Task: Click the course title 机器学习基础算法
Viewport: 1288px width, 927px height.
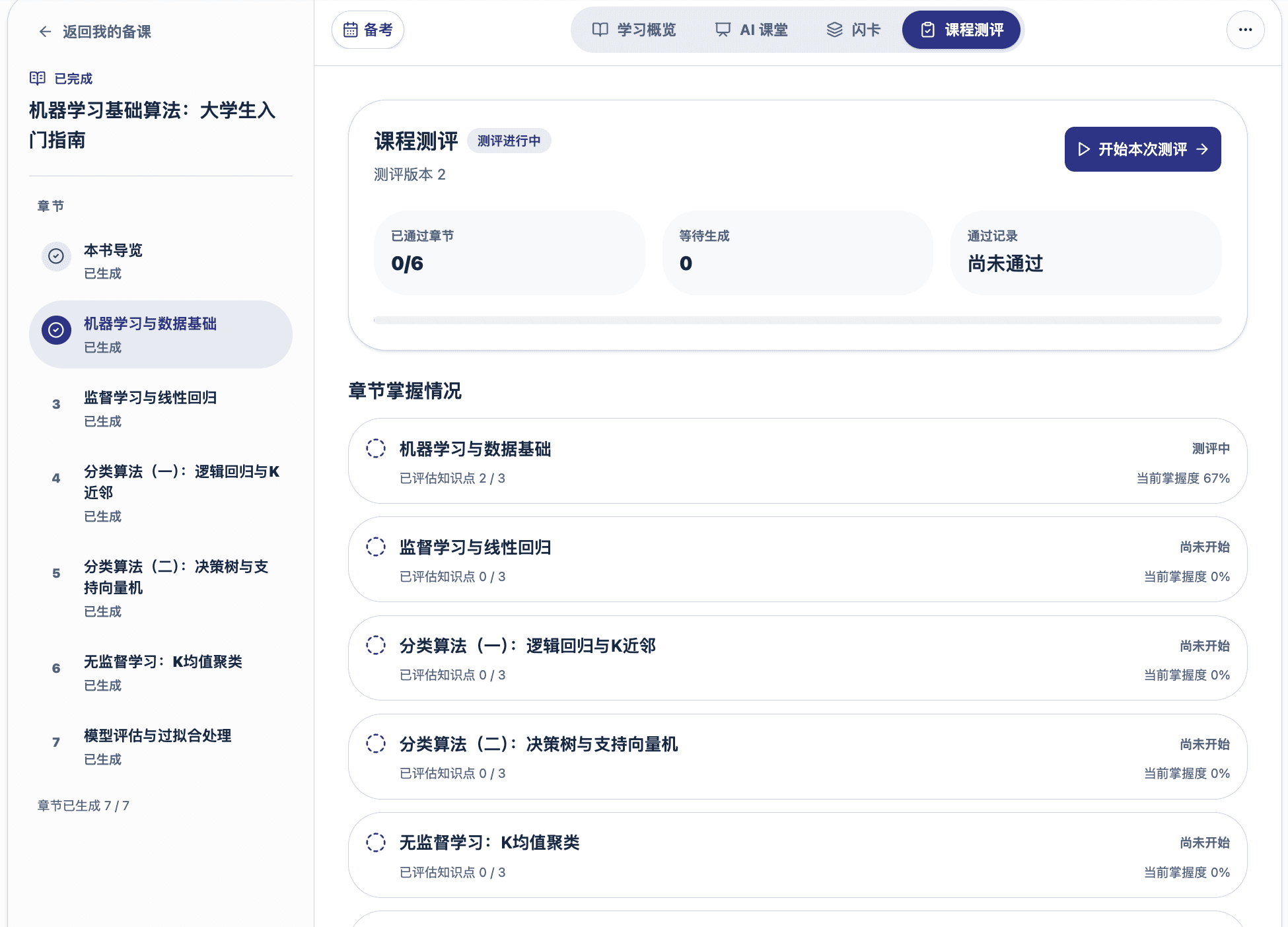Action: point(152,125)
